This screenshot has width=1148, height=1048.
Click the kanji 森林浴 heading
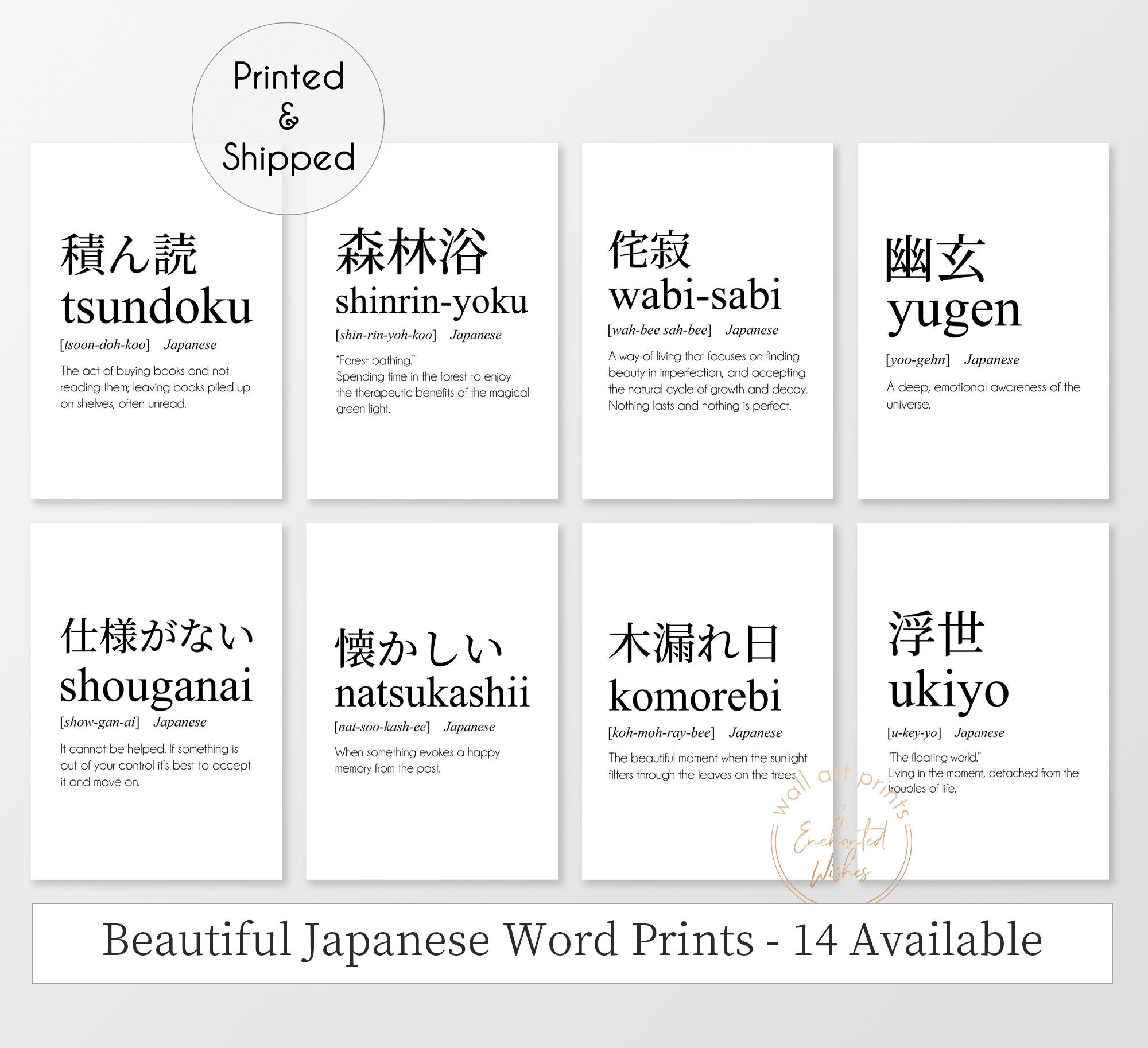(x=412, y=251)
